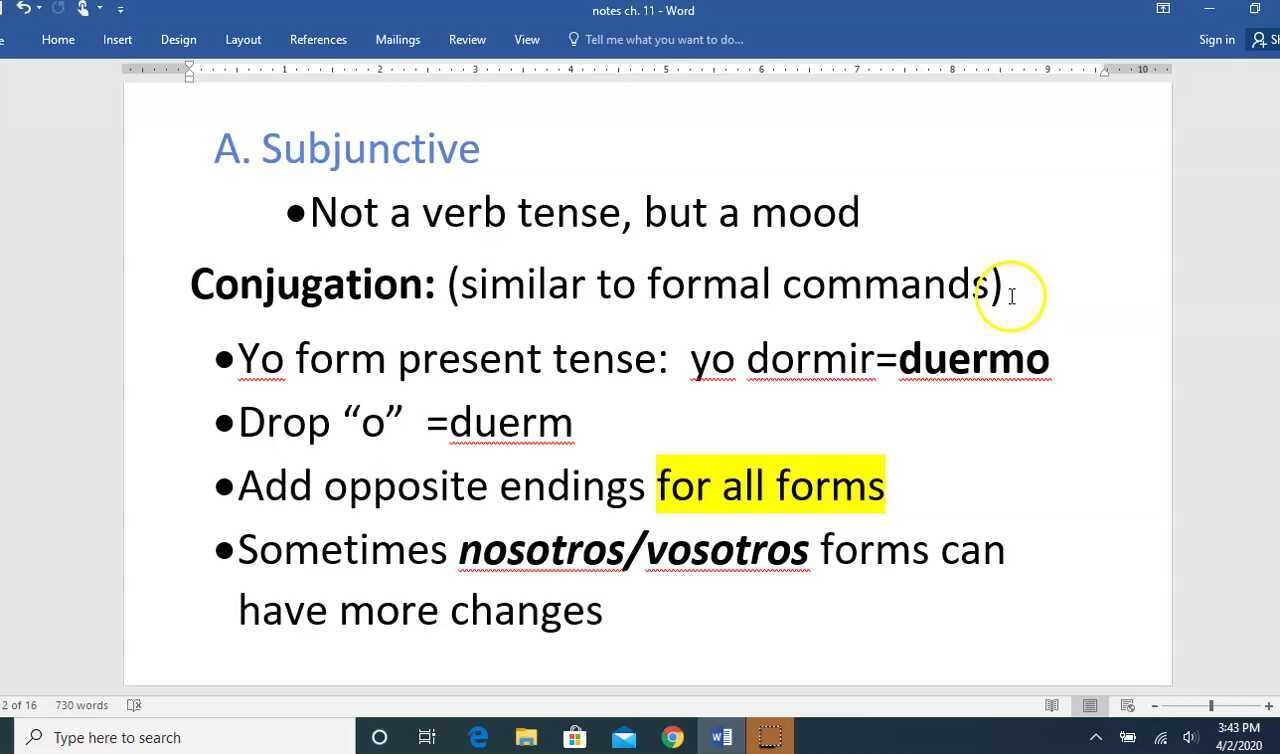Expand the Customize Quick Access Toolbar arrow
Screen dimensions: 1280x754
coord(120,8)
